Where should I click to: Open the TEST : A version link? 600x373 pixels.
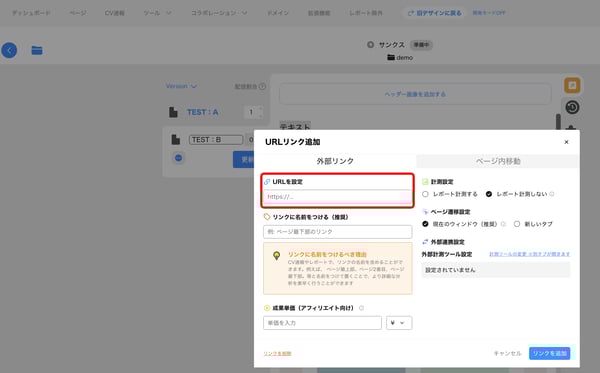click(x=202, y=112)
